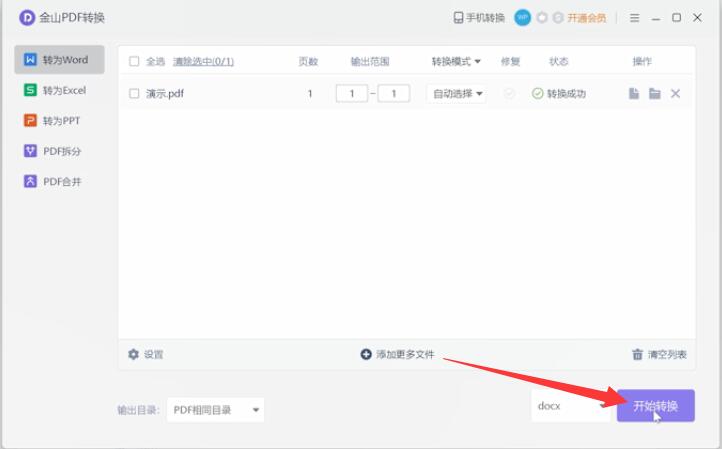The width and height of the screenshot is (722, 449).
Task: Expand the 转换模式 header dropdown
Action: pos(456,61)
